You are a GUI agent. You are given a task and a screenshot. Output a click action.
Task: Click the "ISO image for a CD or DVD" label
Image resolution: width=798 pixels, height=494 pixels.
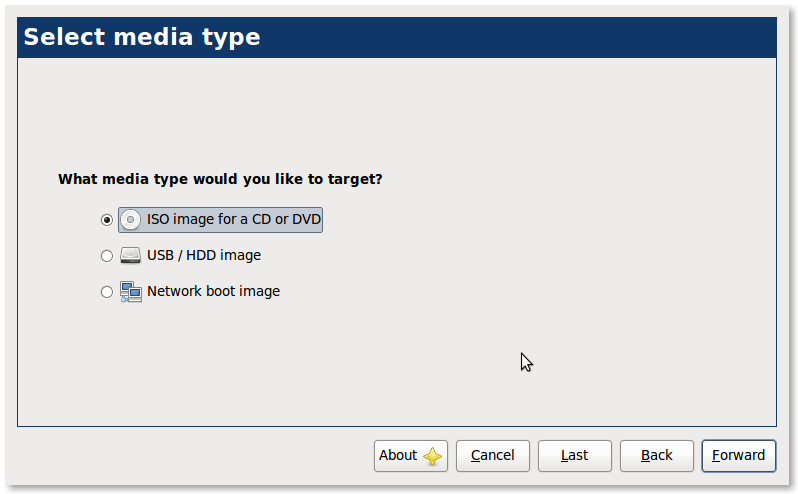(x=234, y=219)
